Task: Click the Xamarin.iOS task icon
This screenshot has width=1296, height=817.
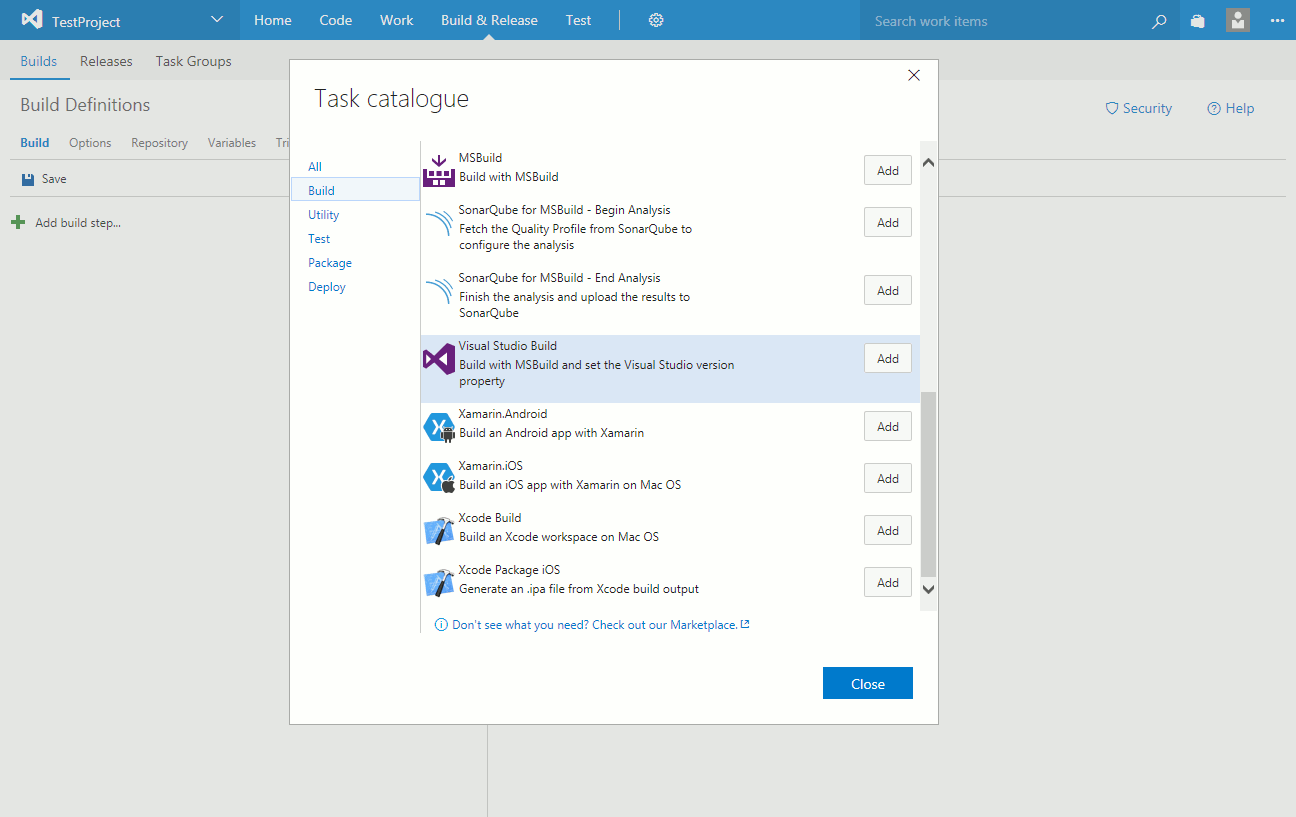Action: [439, 478]
